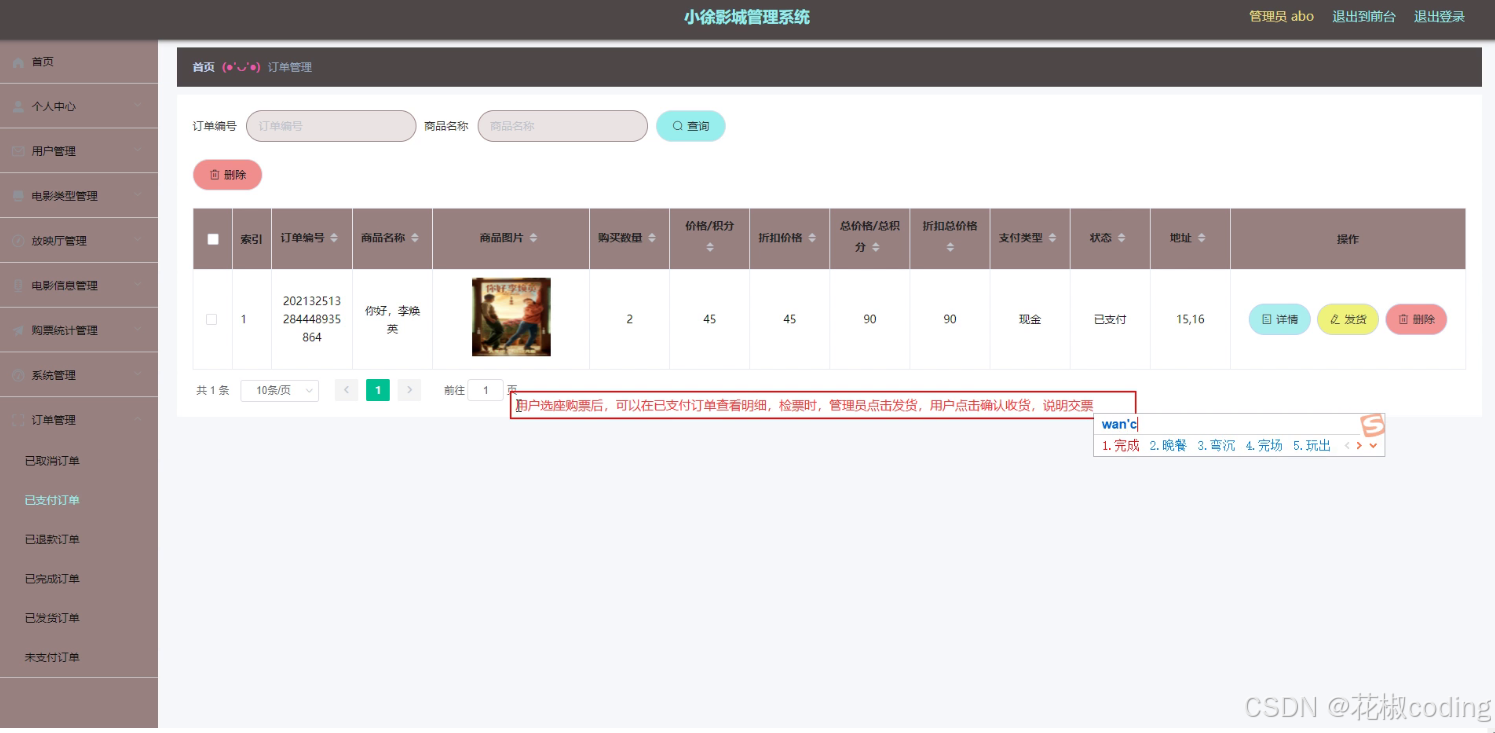Click the 现金 payment type cell
Viewport: 1495px width, 733px height.
pos(1030,319)
